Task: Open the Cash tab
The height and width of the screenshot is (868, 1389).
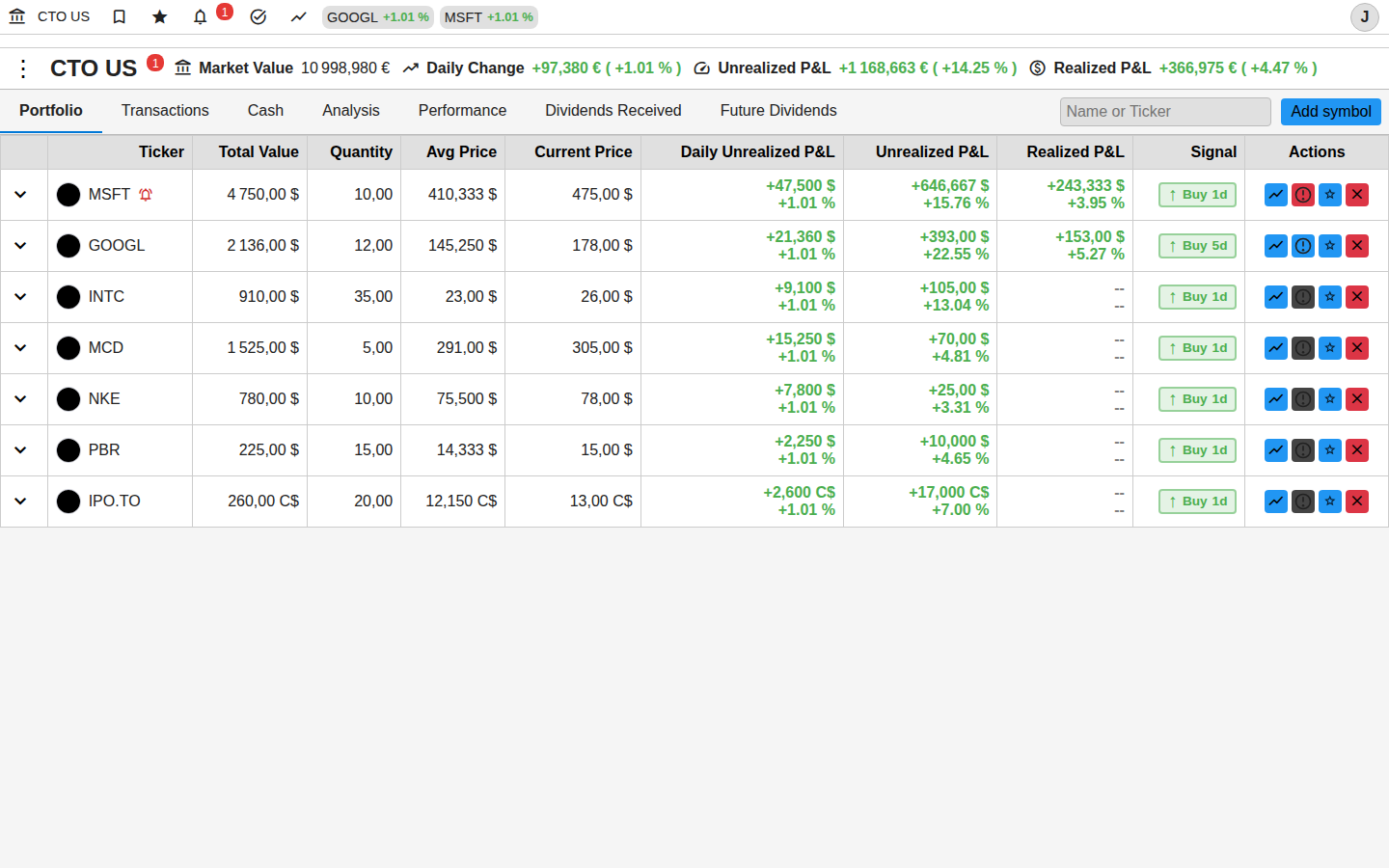Action: click(x=265, y=111)
